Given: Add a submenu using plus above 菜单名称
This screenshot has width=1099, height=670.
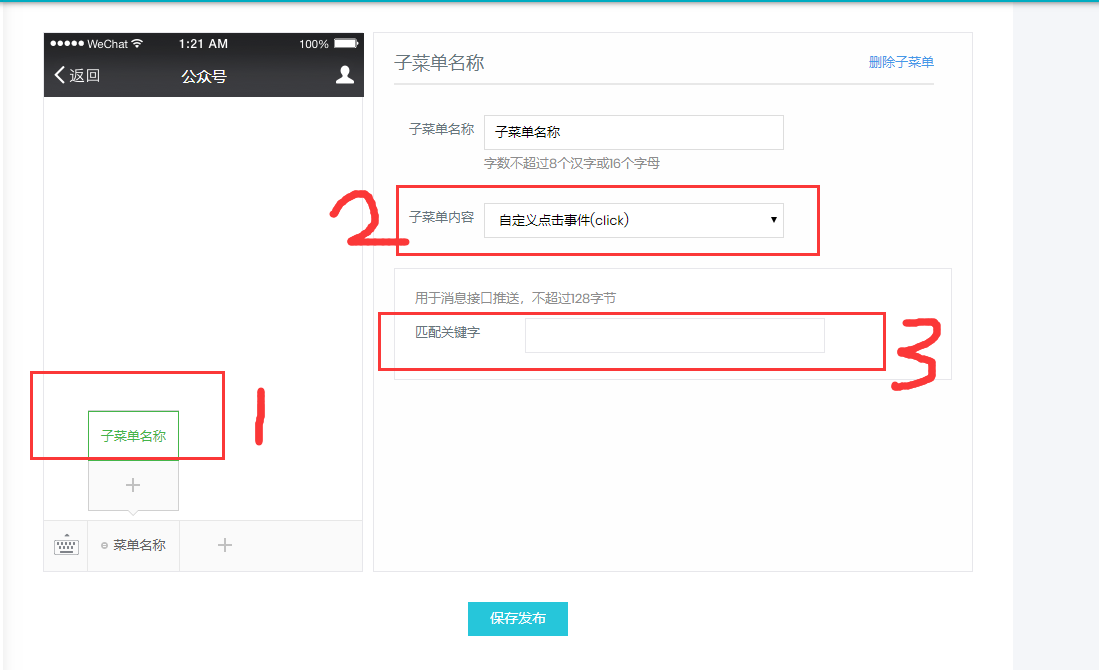Looking at the screenshot, I should (133, 485).
